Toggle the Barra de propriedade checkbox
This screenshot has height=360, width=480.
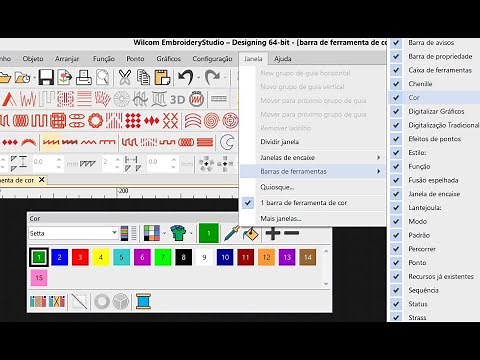click(396, 56)
